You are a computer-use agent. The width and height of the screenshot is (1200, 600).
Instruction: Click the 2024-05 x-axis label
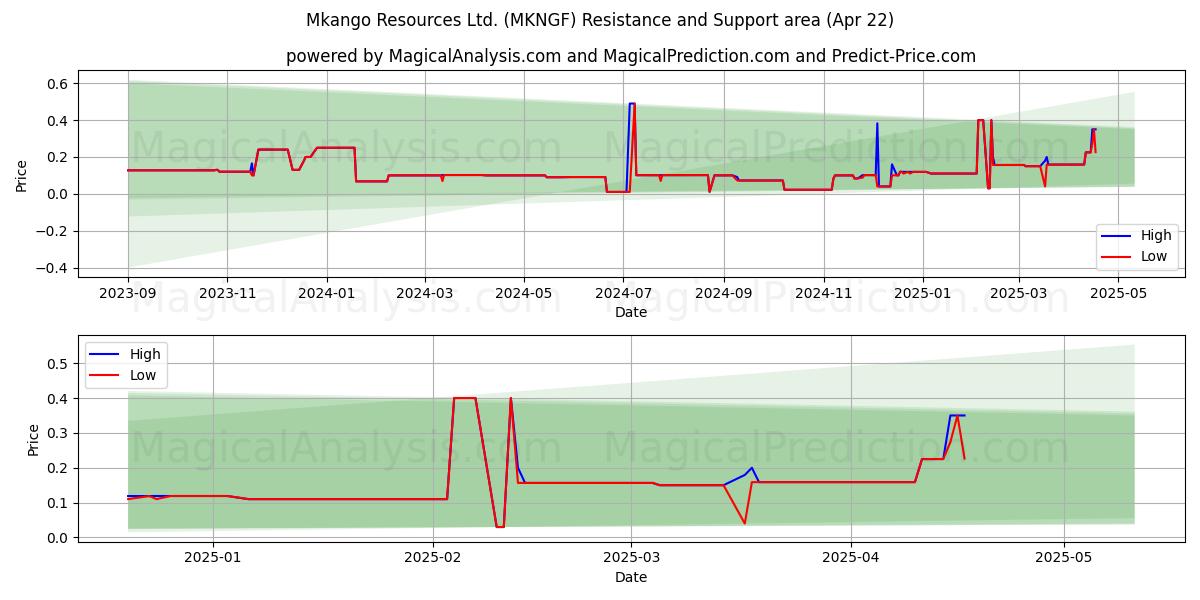coord(523,294)
